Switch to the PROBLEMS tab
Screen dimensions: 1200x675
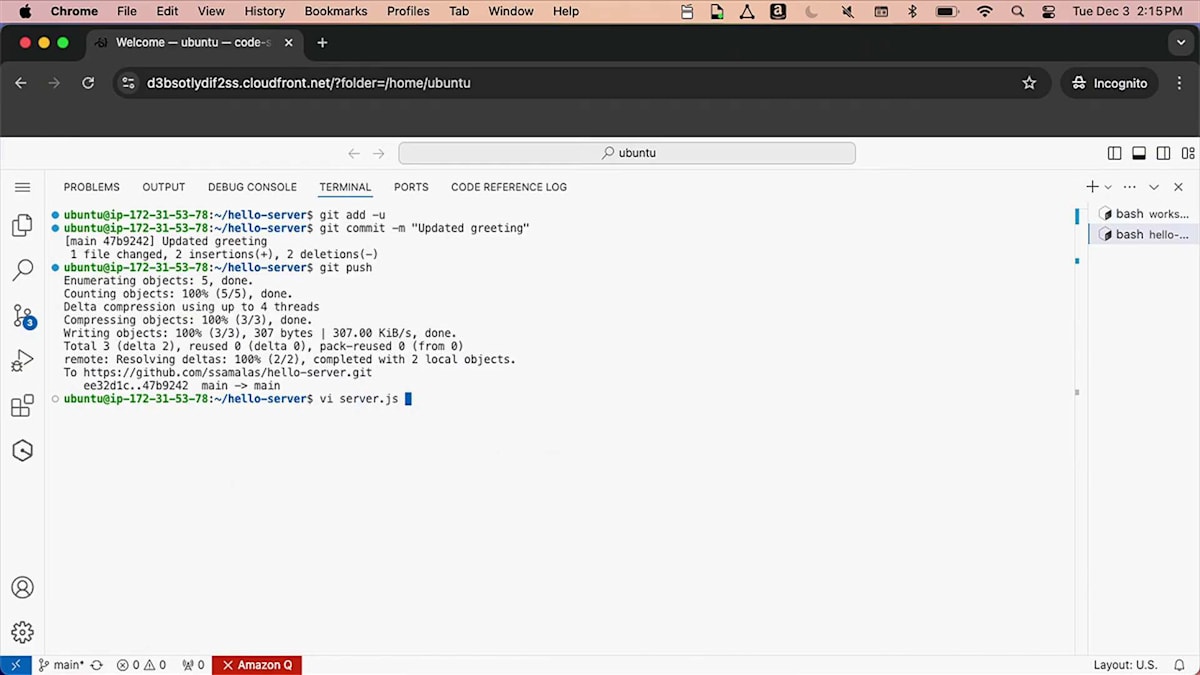tap(92, 187)
